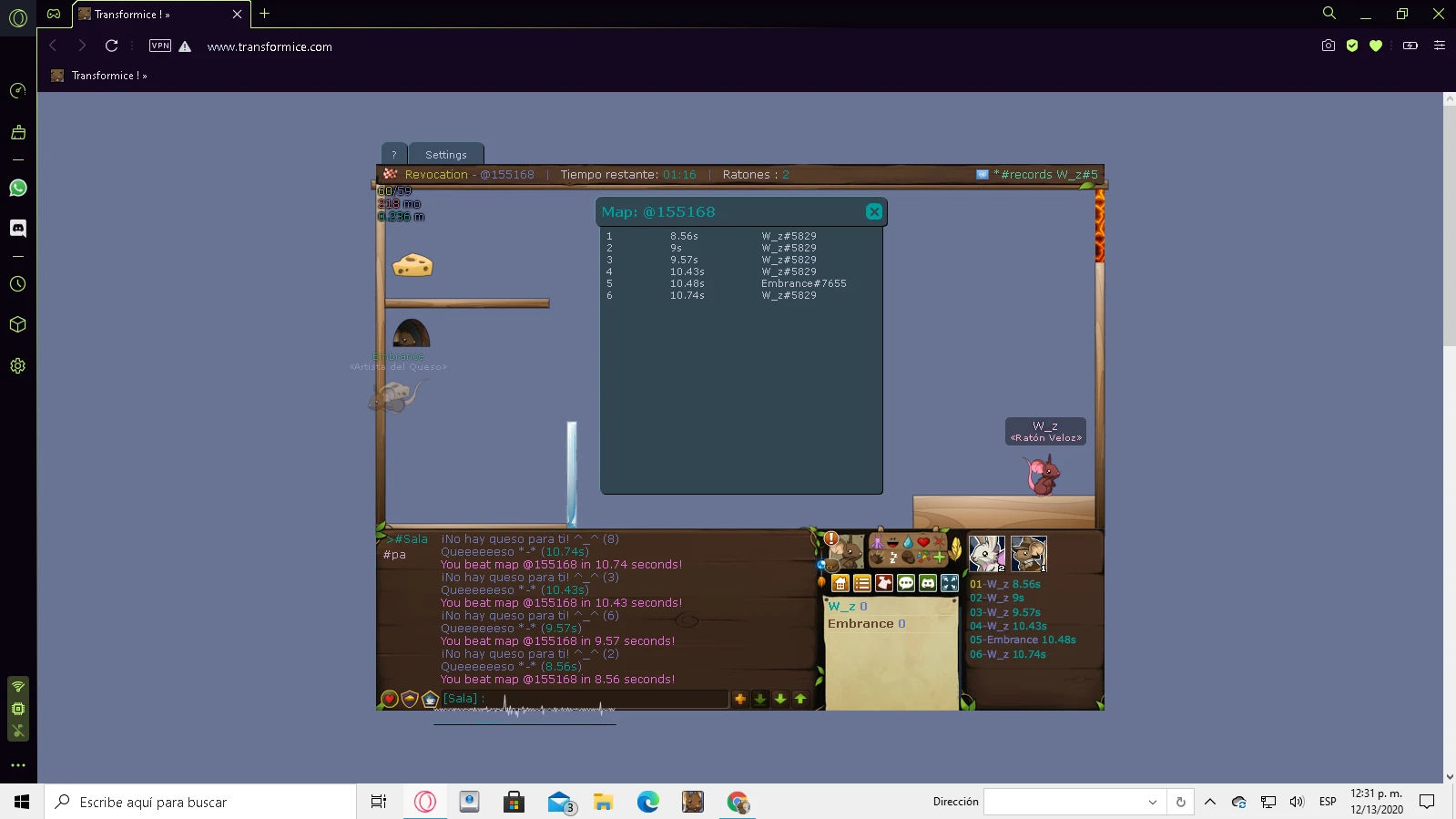
Task: Click the dark green down arrow chat button
Action: tap(760, 699)
